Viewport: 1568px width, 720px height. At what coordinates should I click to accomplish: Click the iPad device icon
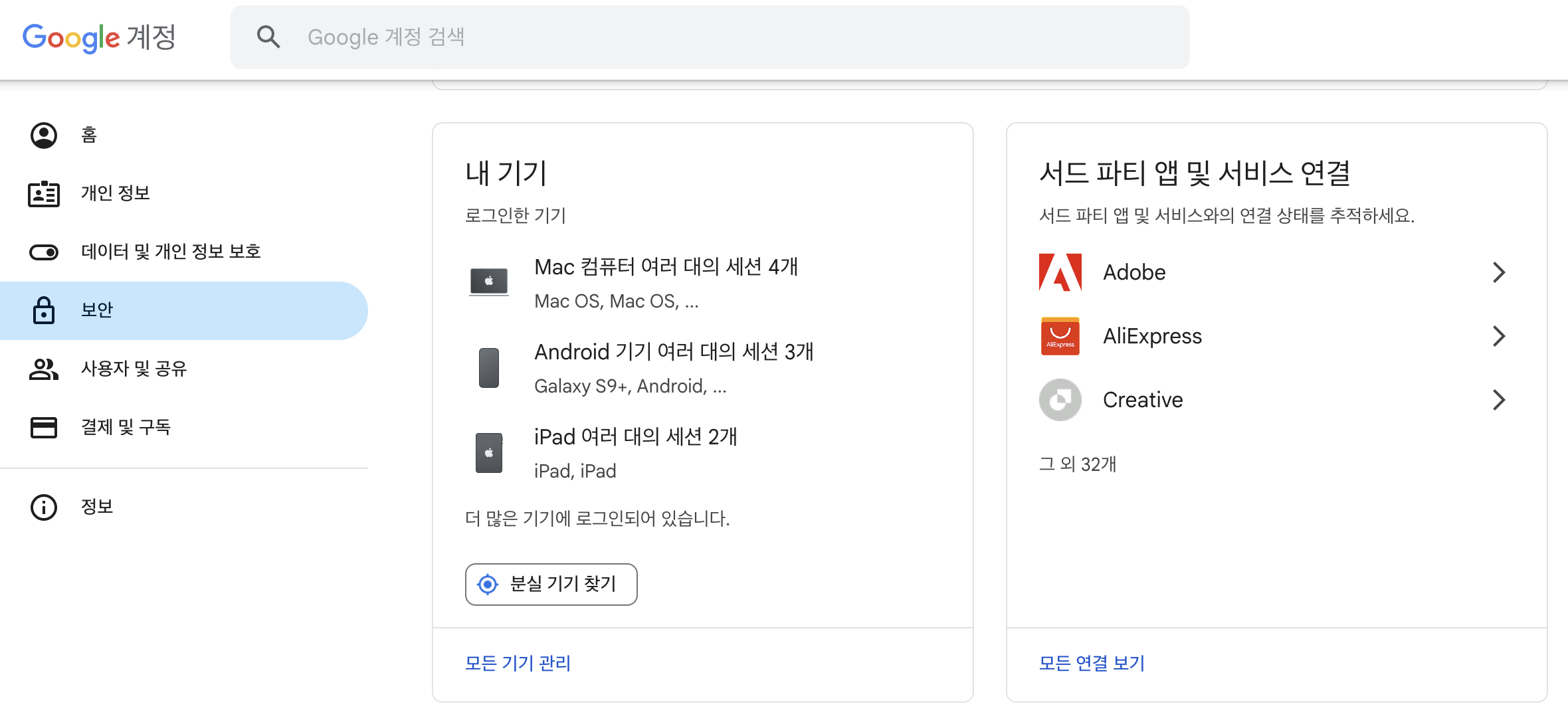(488, 453)
